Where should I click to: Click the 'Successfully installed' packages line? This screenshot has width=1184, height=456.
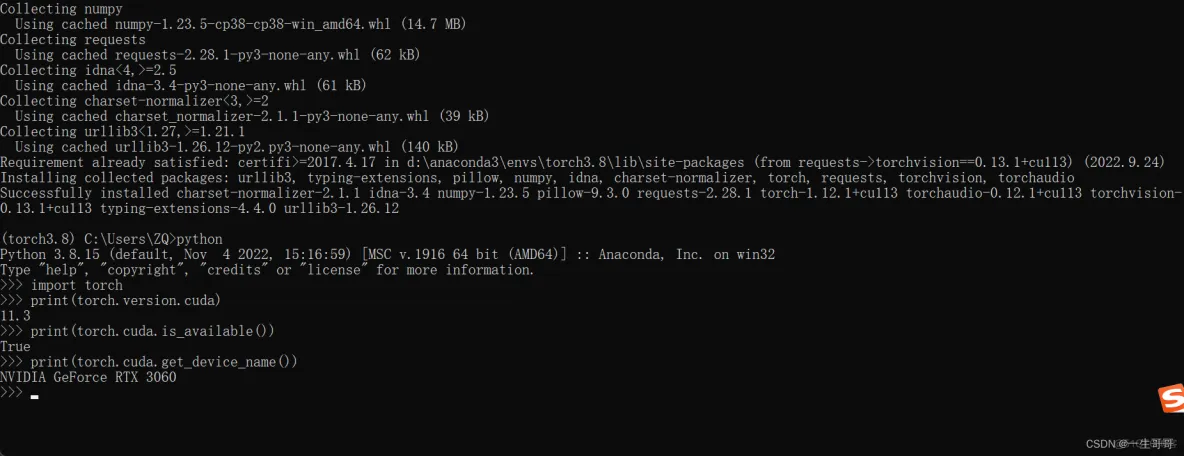tap(592, 201)
